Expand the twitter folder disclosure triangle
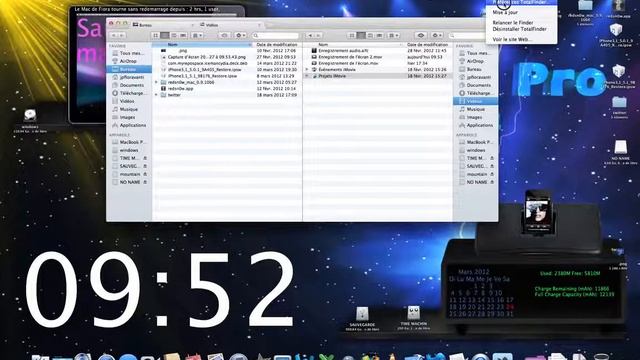 [156, 95]
